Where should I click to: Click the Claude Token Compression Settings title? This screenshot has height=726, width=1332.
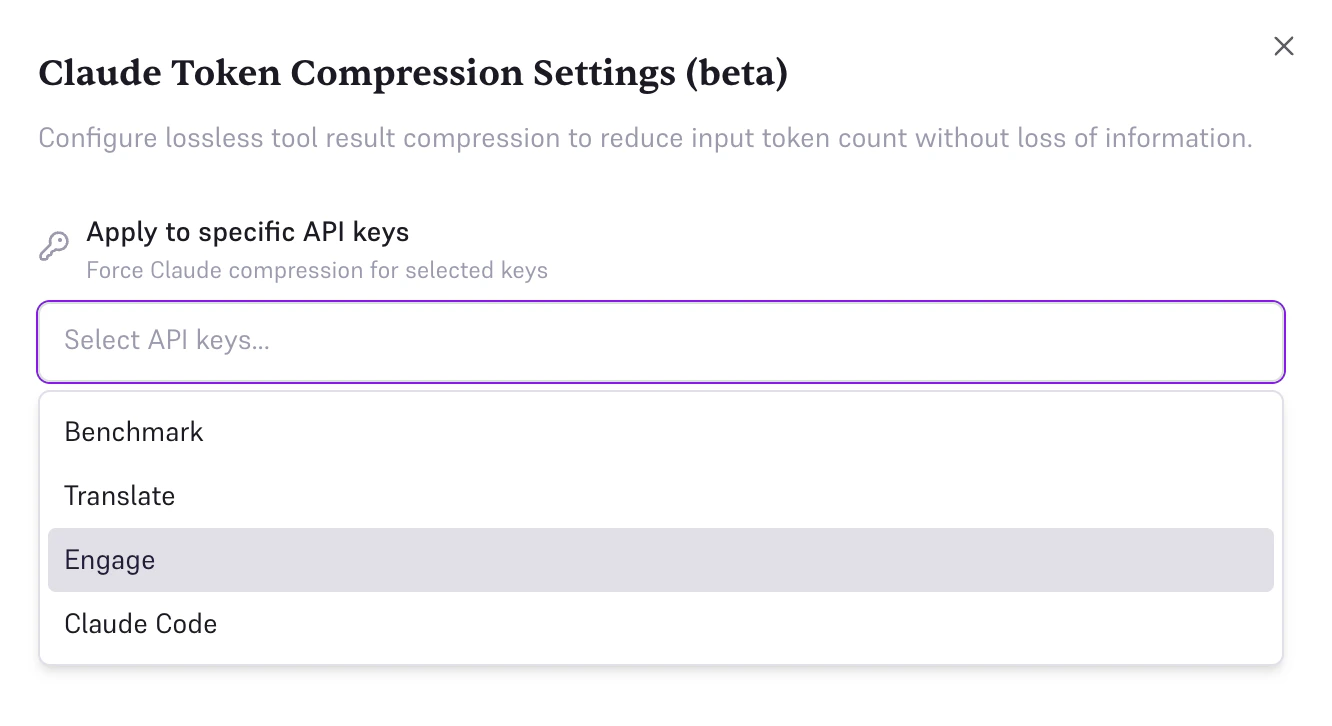coord(412,72)
